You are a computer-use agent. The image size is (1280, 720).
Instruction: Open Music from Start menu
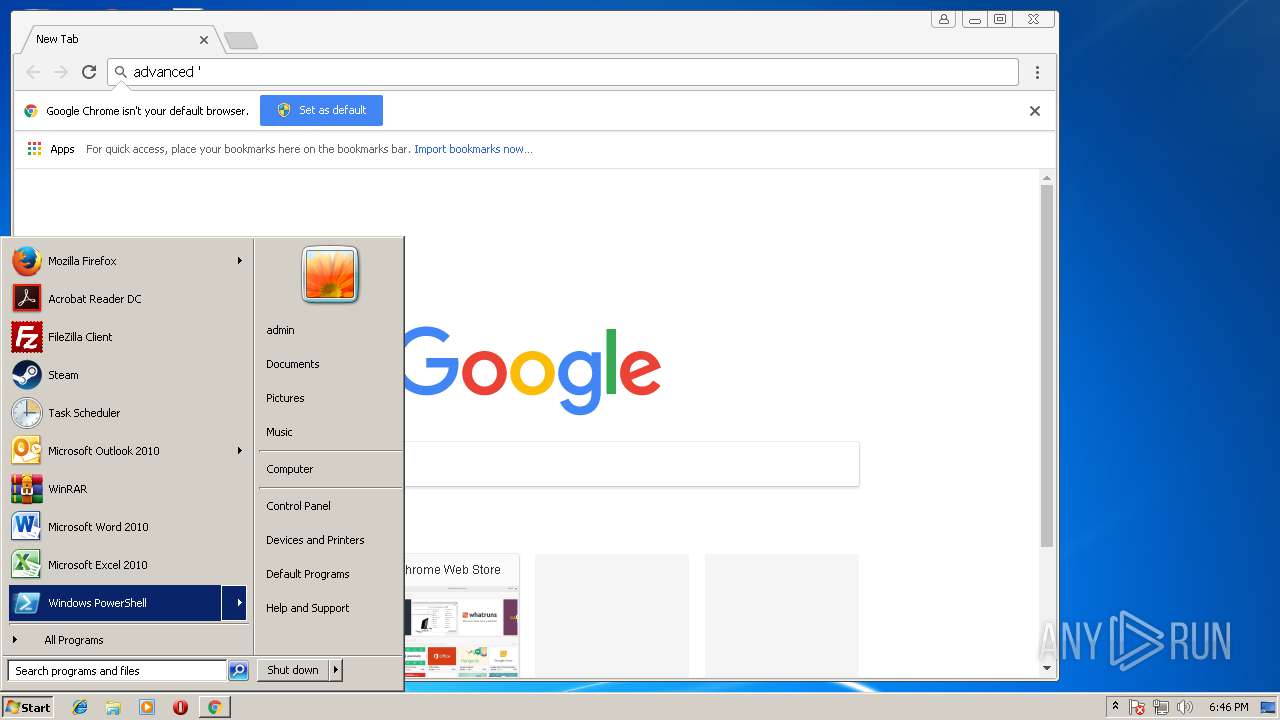pos(279,432)
